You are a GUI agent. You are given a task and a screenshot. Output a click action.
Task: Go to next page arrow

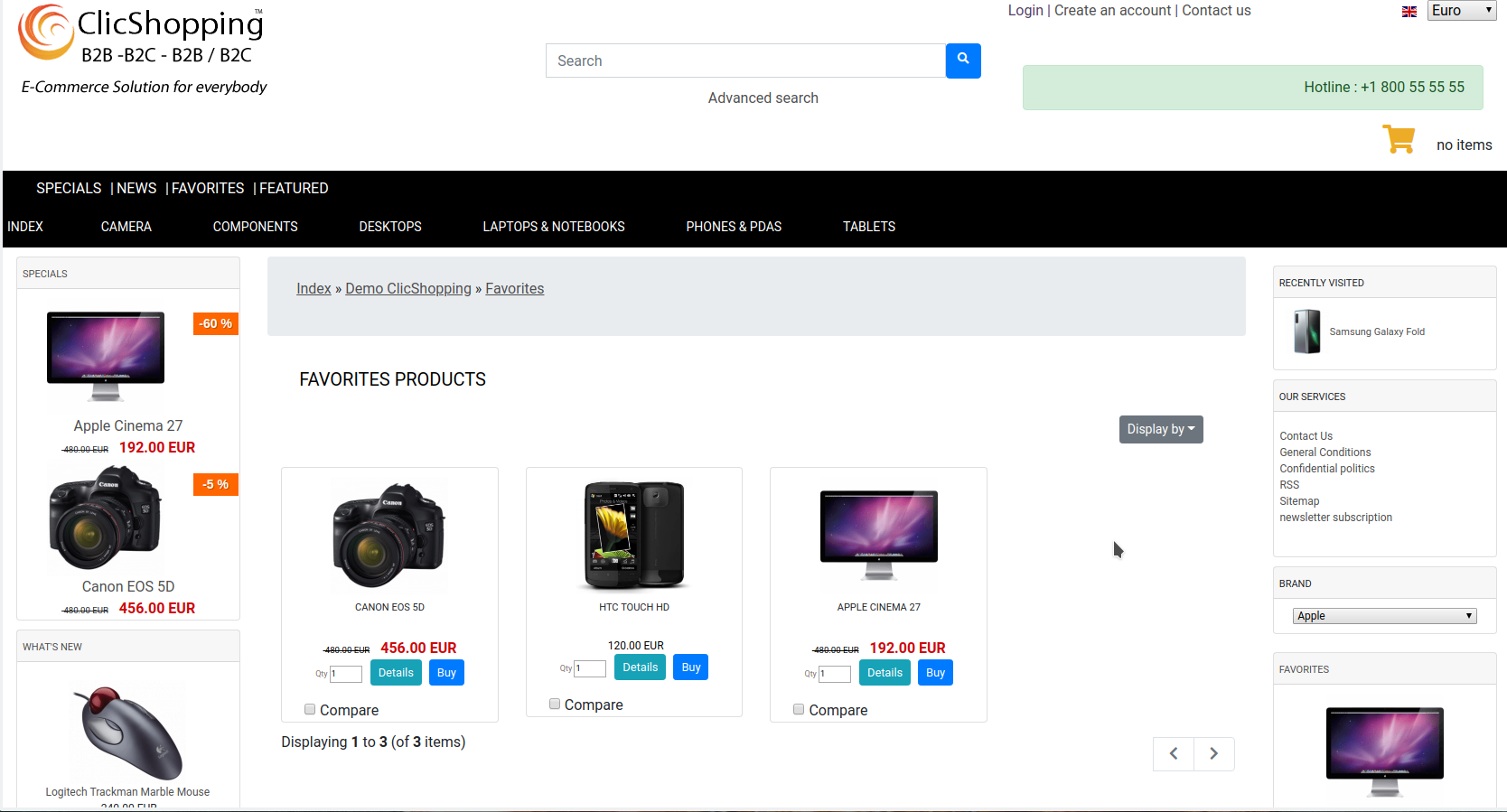point(1214,753)
